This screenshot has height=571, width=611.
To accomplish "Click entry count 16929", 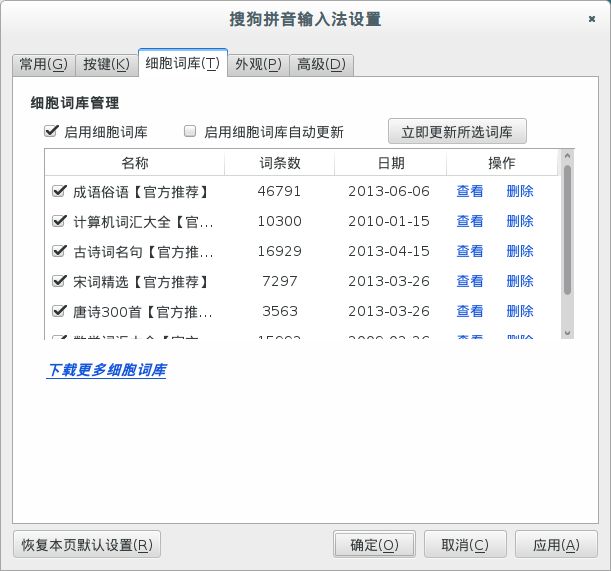I will click(x=279, y=251).
